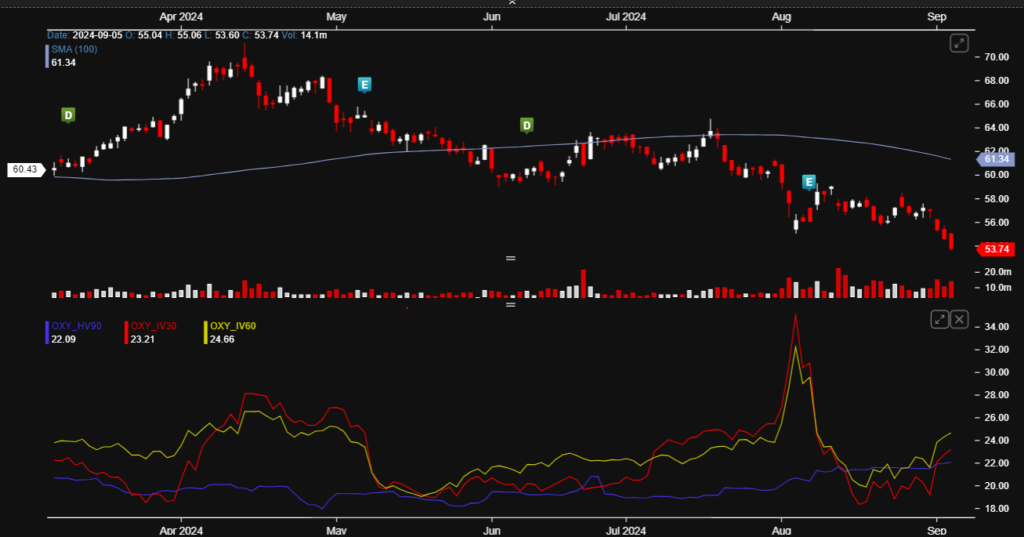1024x537 pixels.
Task: Click the 70.00 price axis label
Action: [x=997, y=57]
